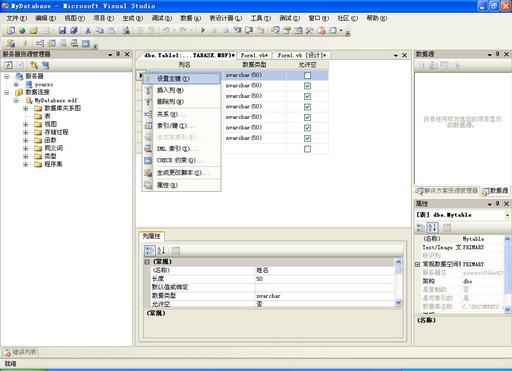512x371 pixels.
Task: Click the pin icon of Server Explorer panel
Action: point(118,54)
